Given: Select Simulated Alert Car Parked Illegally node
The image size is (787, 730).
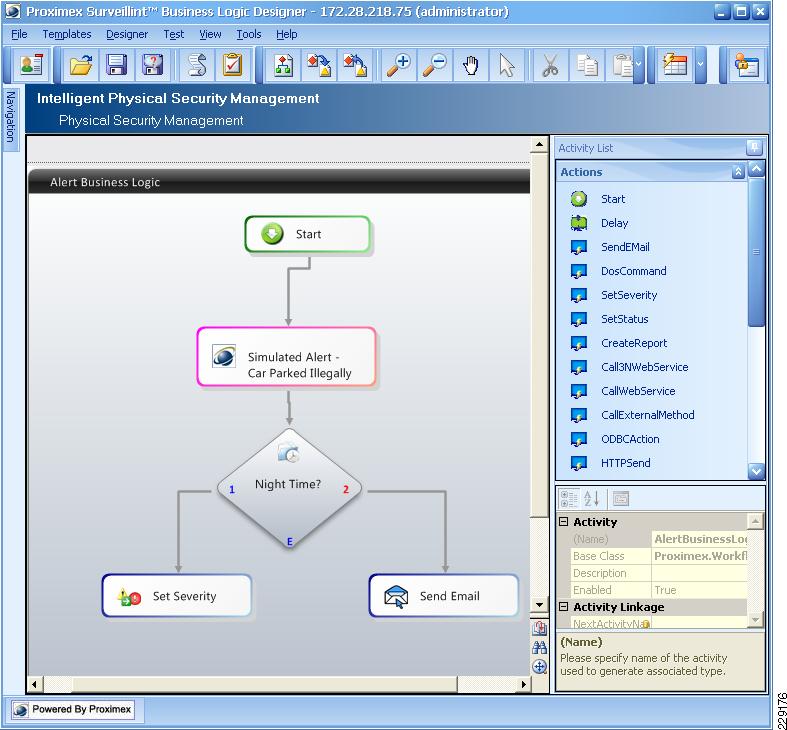Looking at the screenshot, I should click(287, 357).
